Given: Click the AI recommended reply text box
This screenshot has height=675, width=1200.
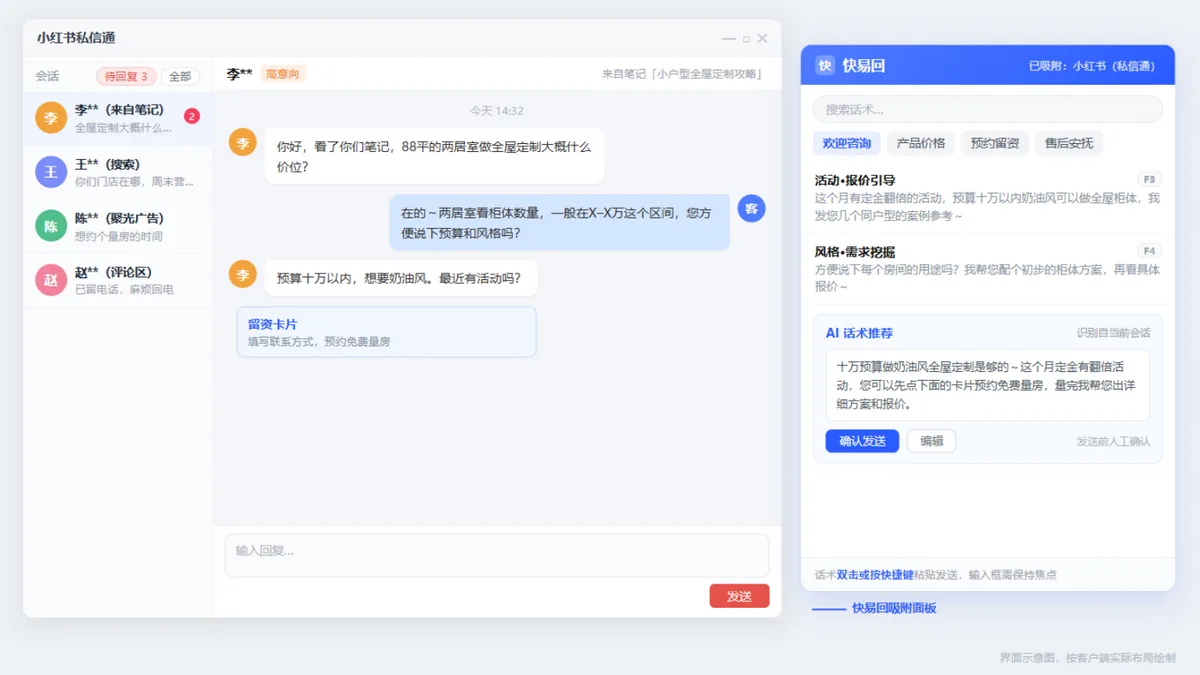Looking at the screenshot, I should click(x=988, y=385).
